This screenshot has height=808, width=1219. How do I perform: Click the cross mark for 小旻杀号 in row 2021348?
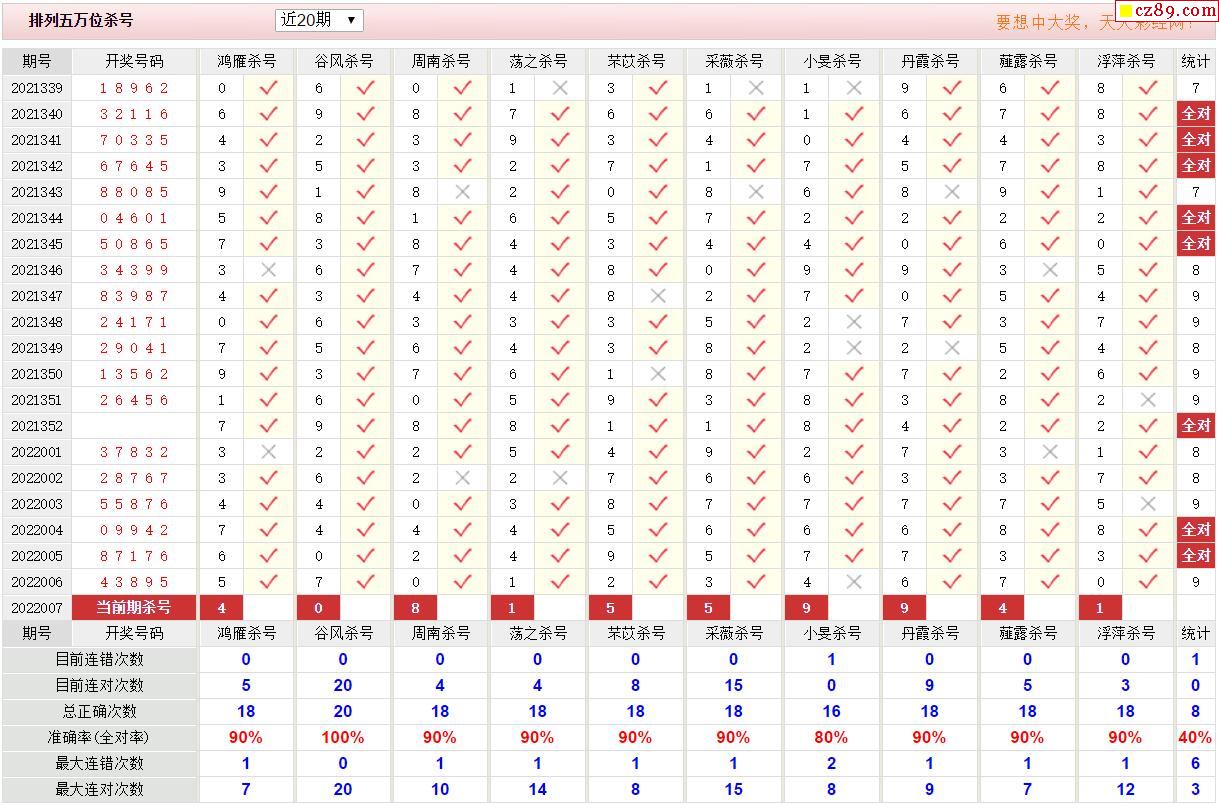854,322
